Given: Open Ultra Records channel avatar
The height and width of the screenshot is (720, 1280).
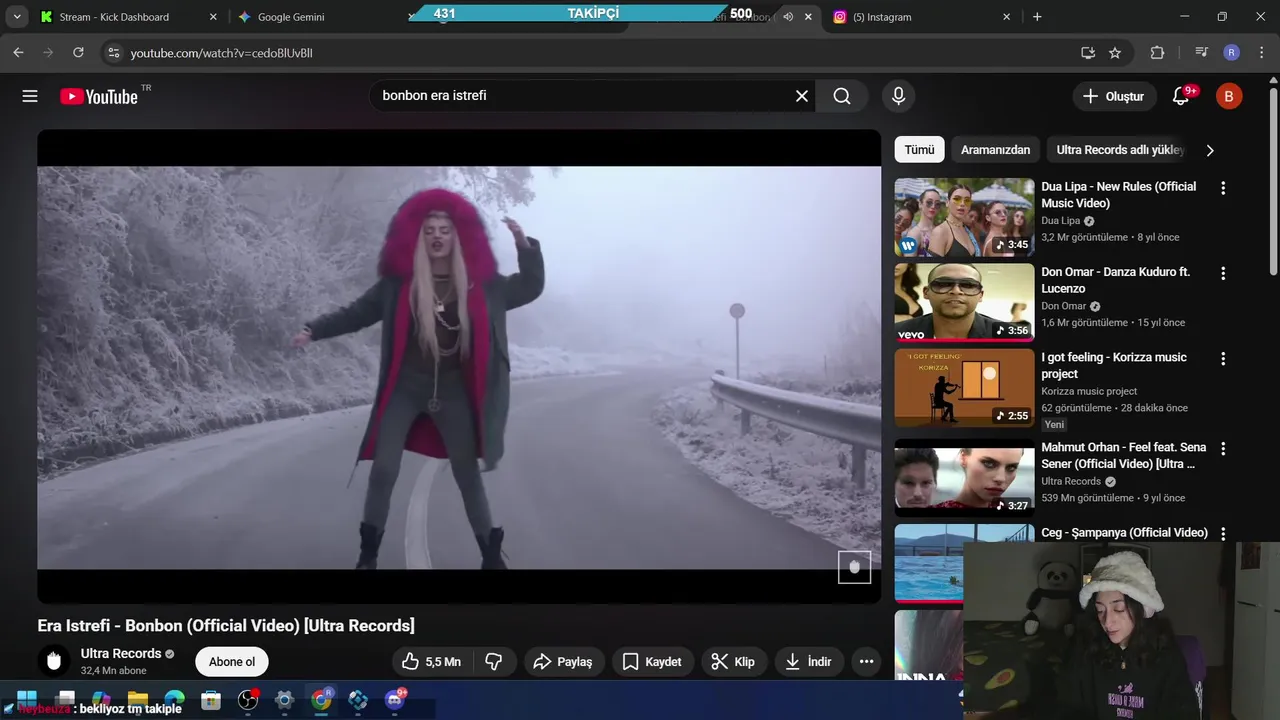Looking at the screenshot, I should click(x=54, y=661).
